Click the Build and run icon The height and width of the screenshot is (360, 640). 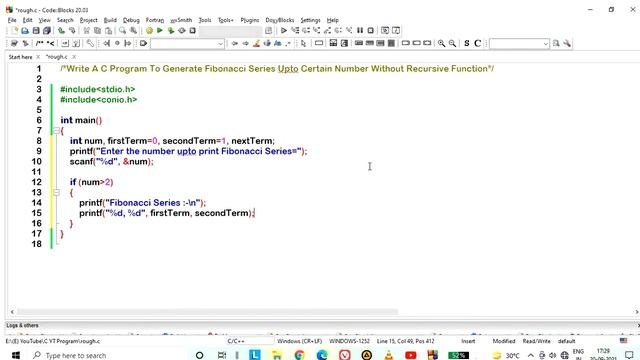pyautogui.click(x=171, y=31)
